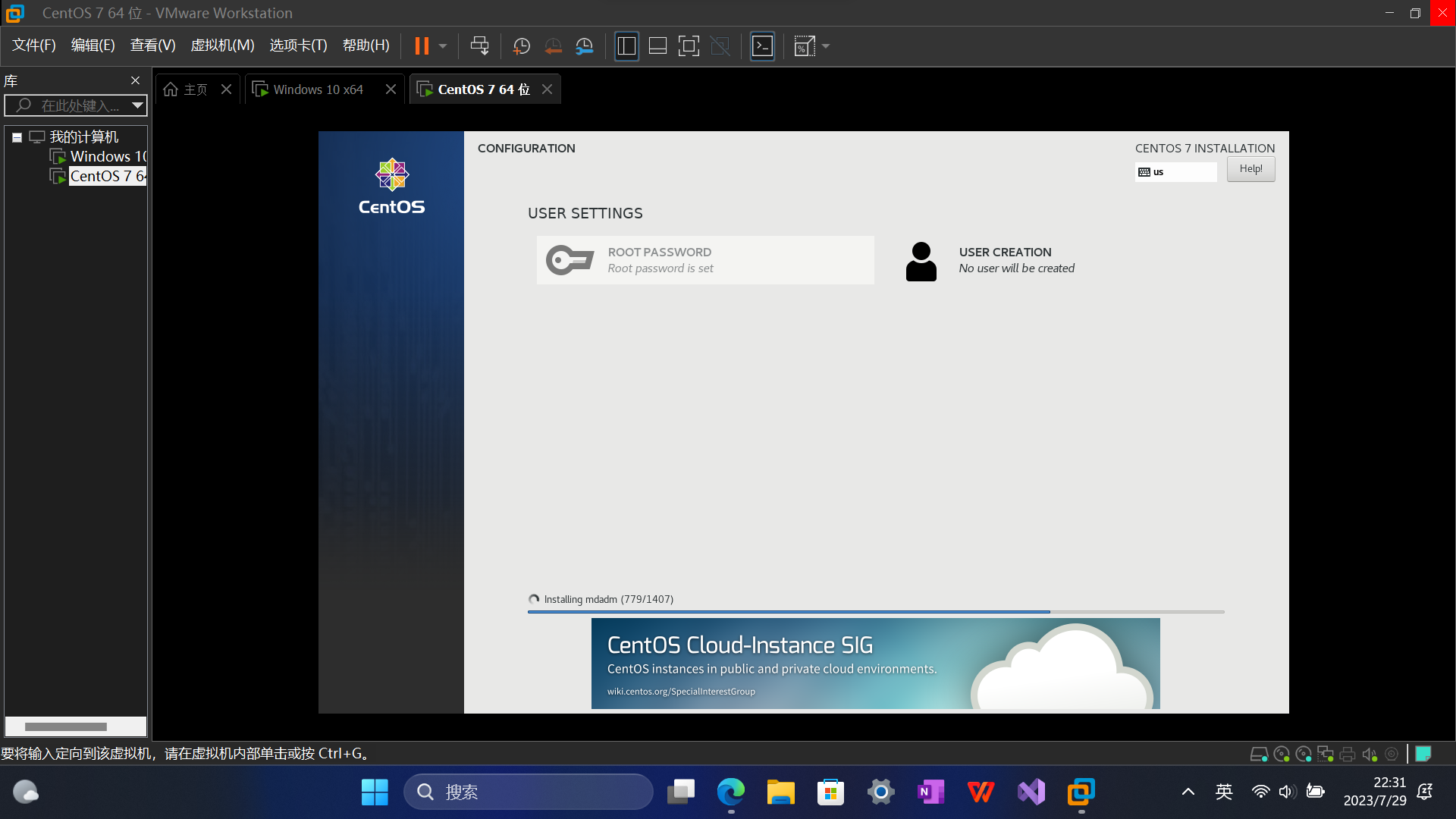1456x819 pixels.
Task: Click the Help! button in the installer
Action: tap(1250, 169)
